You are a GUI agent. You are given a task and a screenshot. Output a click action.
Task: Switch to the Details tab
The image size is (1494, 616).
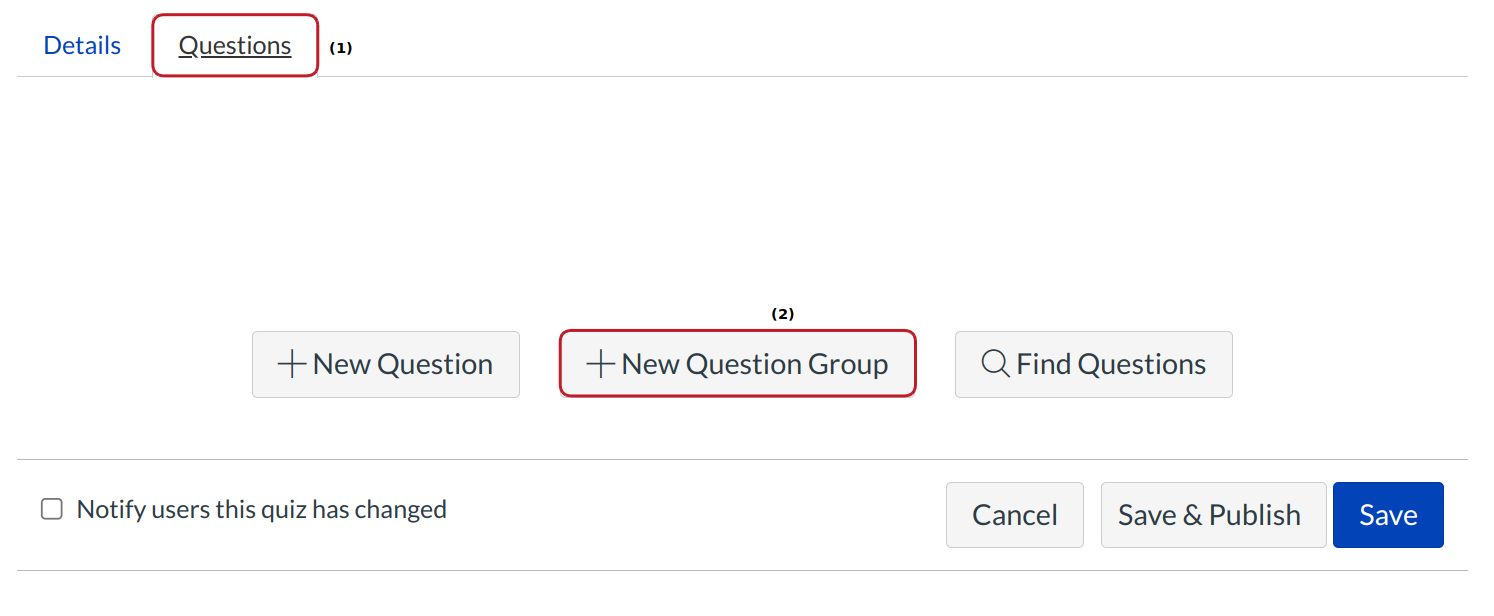coord(82,46)
